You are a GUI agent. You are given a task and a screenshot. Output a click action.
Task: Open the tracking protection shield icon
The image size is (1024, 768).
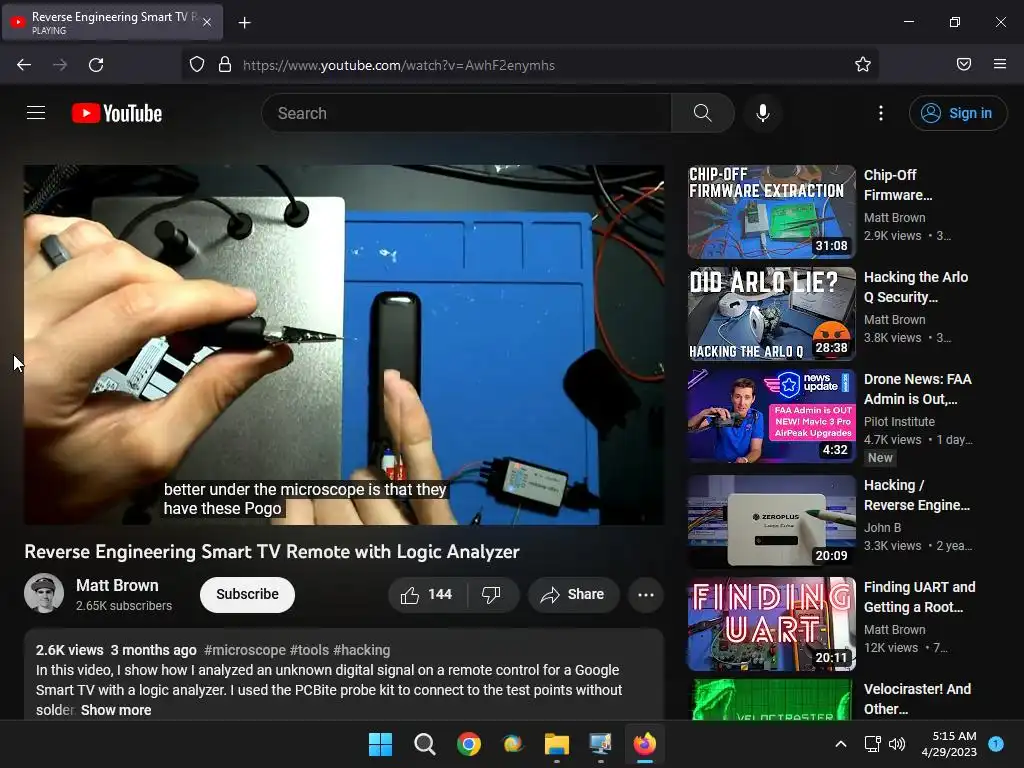[x=197, y=64]
